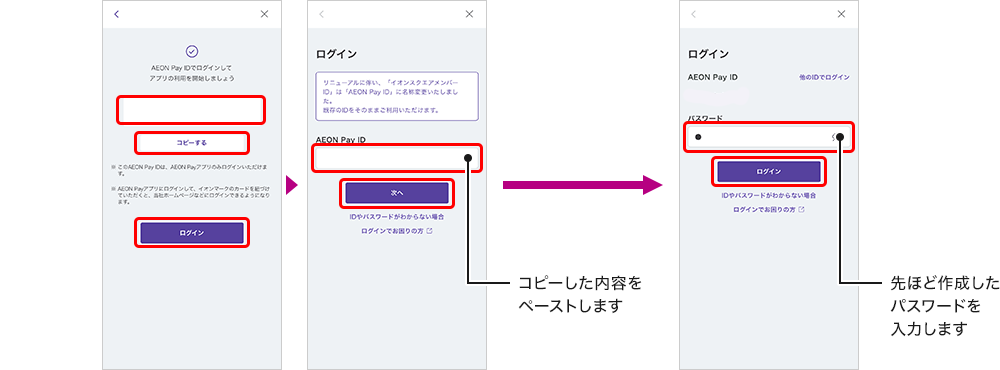The image size is (1000, 370).
Task: Close the third password screen
Action: coord(841,14)
